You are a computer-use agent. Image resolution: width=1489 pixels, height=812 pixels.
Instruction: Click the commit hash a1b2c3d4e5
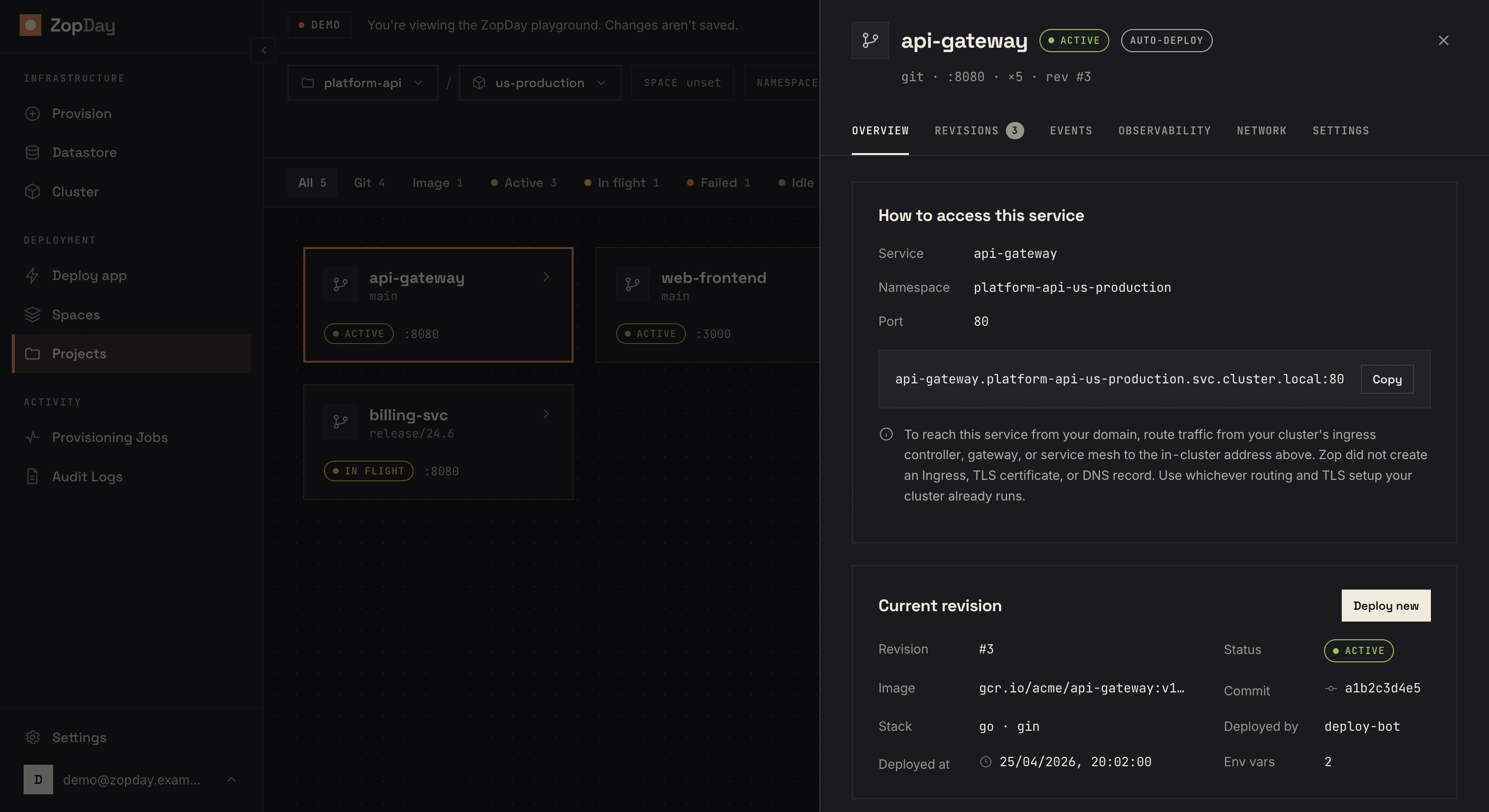click(x=1383, y=688)
